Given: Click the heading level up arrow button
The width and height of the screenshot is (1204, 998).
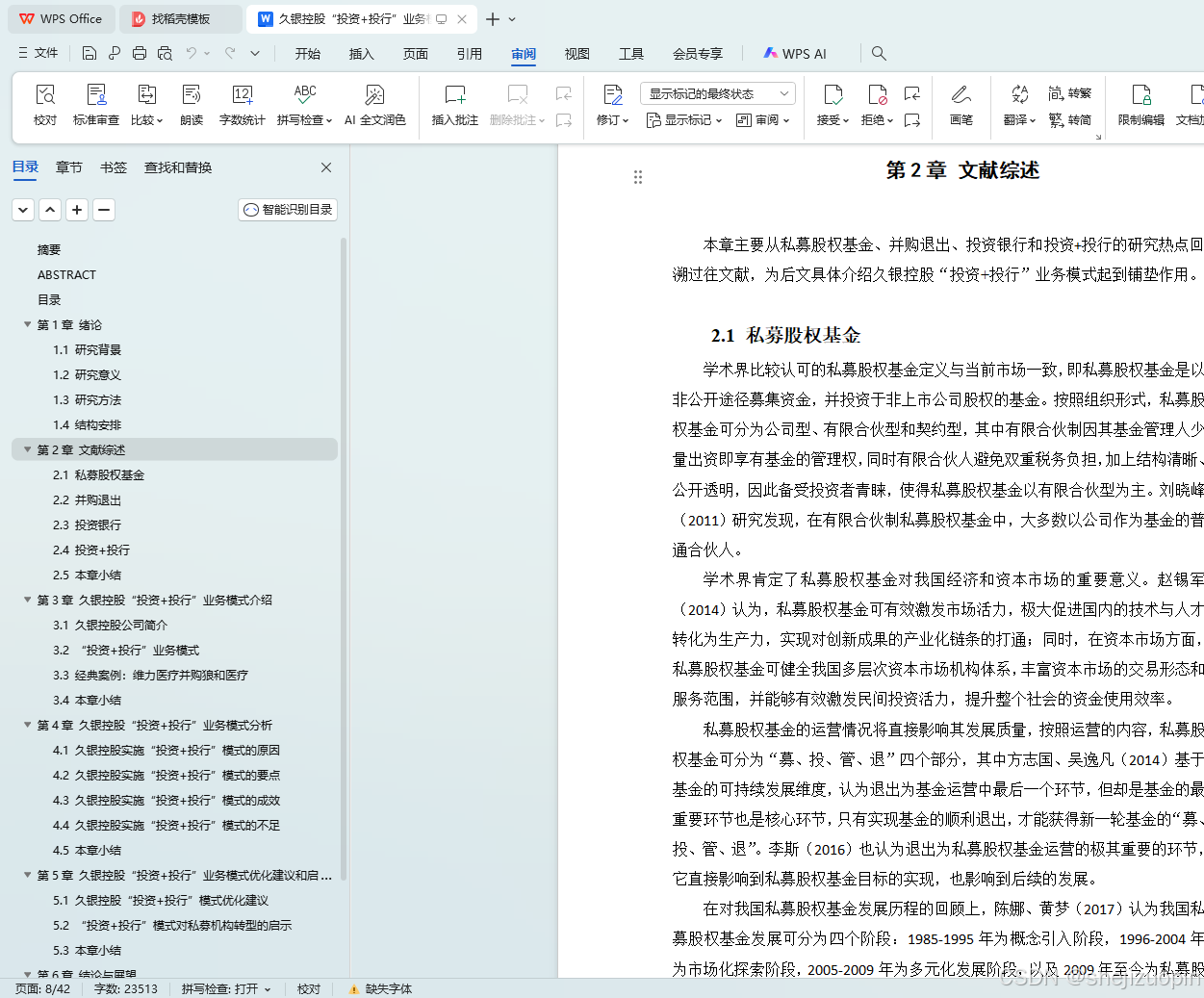Looking at the screenshot, I should [x=51, y=209].
